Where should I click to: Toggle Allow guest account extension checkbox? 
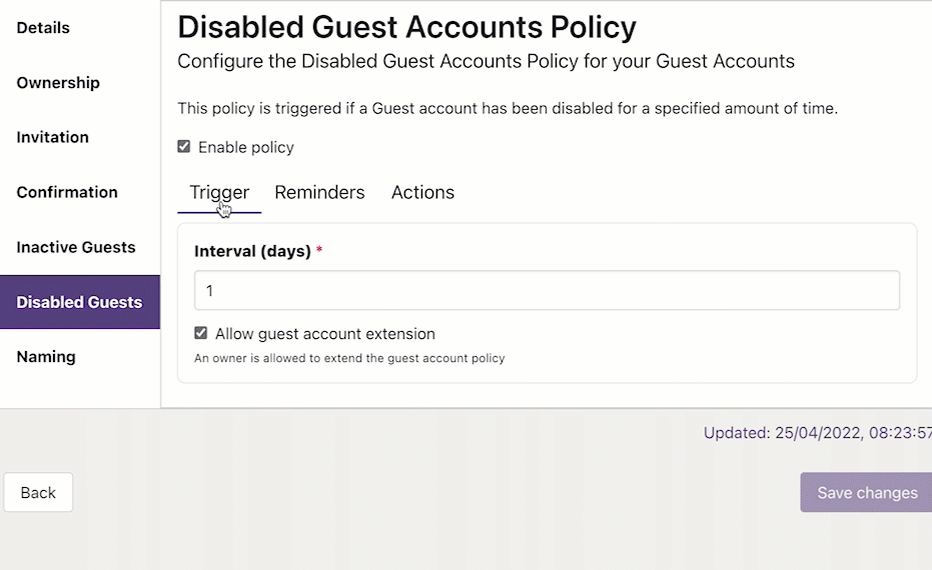[201, 333]
